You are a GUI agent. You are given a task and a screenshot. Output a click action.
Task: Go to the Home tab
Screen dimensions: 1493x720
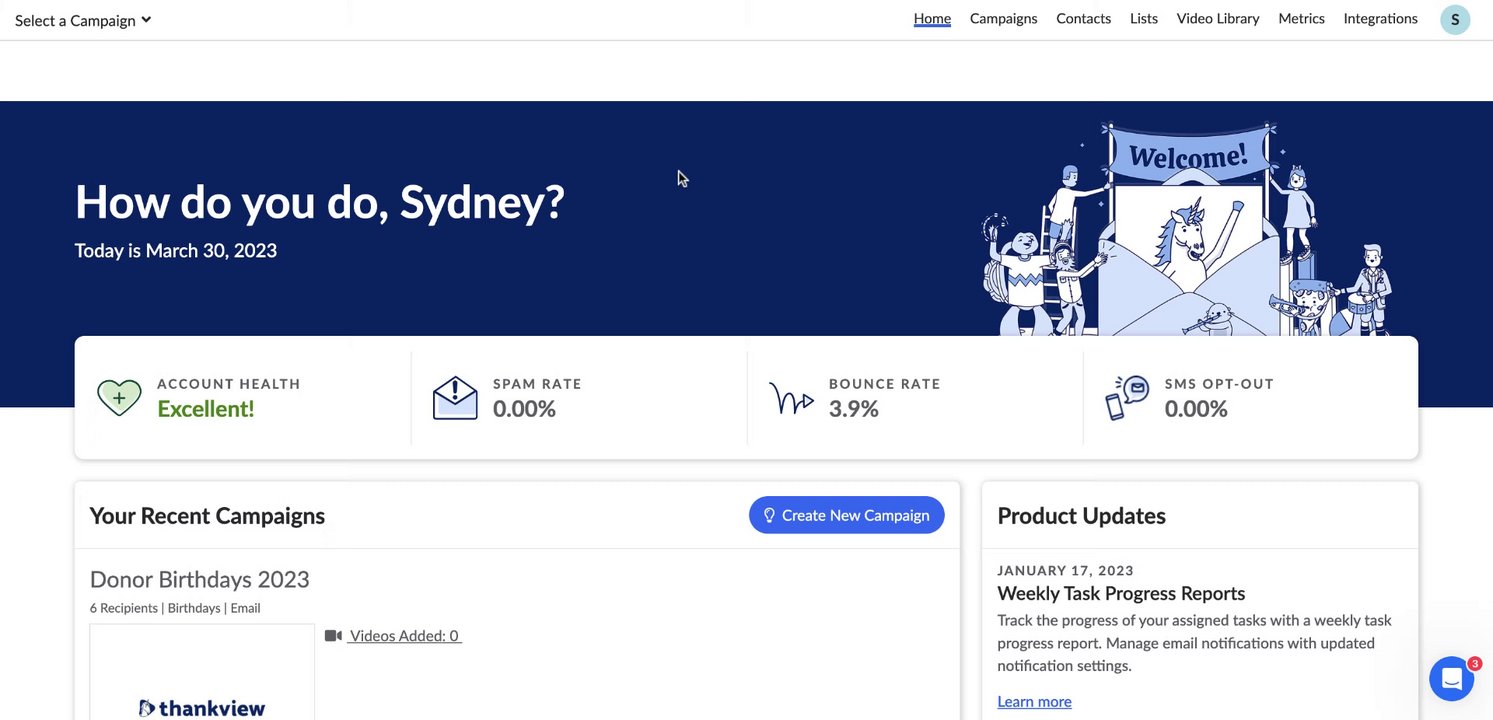click(932, 19)
